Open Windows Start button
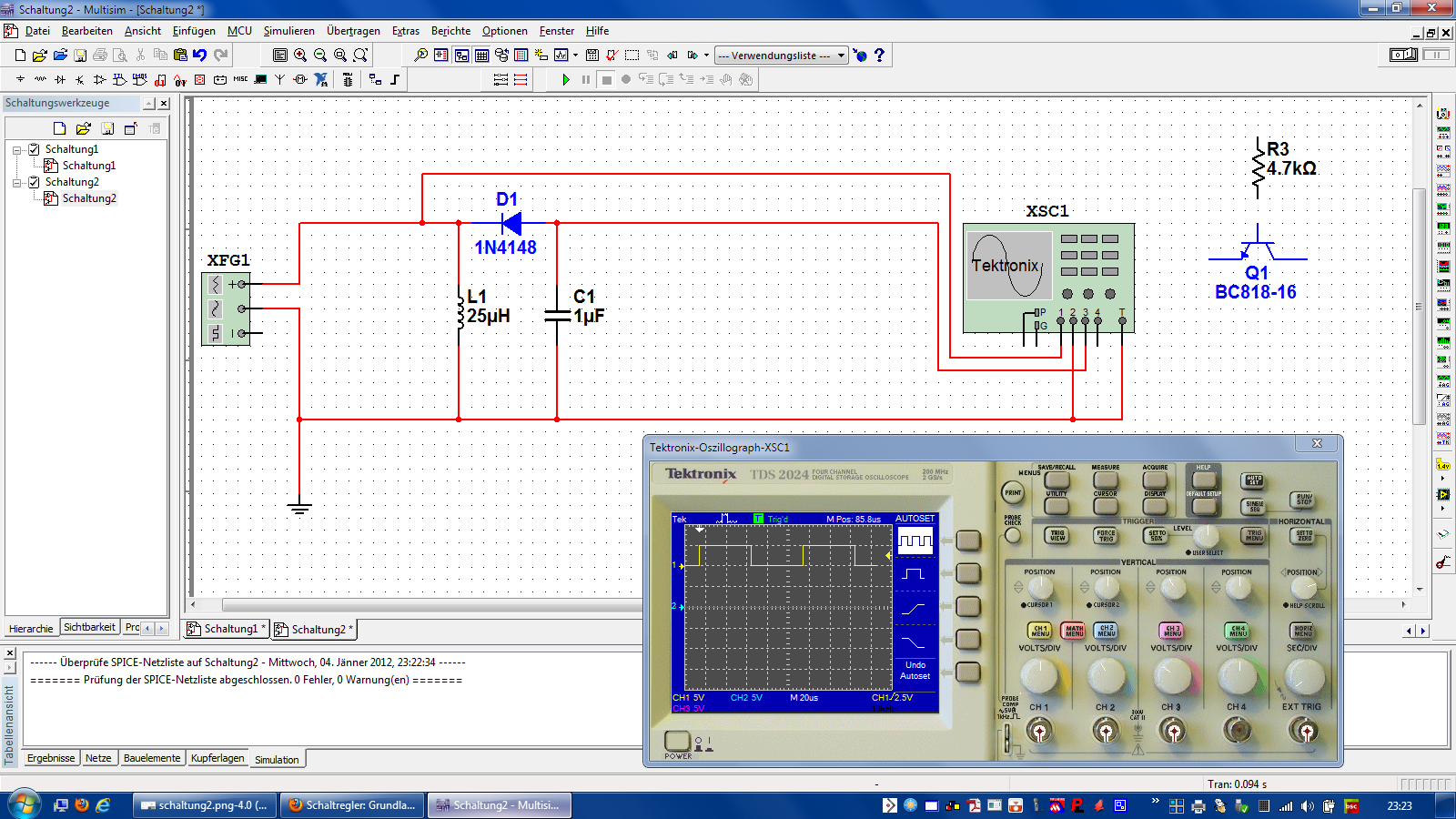This screenshot has width=1456, height=819. point(23,805)
